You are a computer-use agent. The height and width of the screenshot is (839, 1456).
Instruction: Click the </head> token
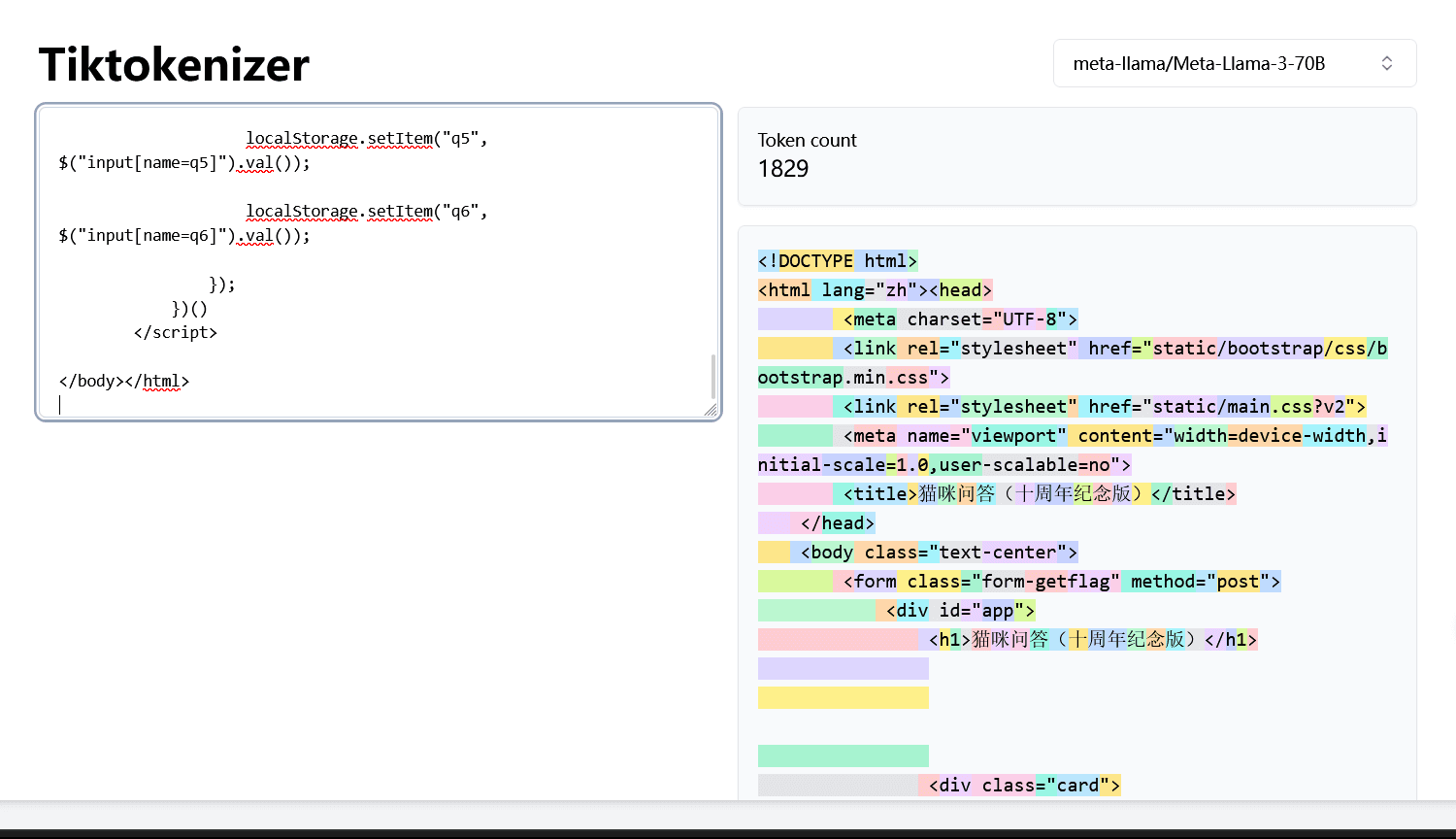tap(838, 522)
